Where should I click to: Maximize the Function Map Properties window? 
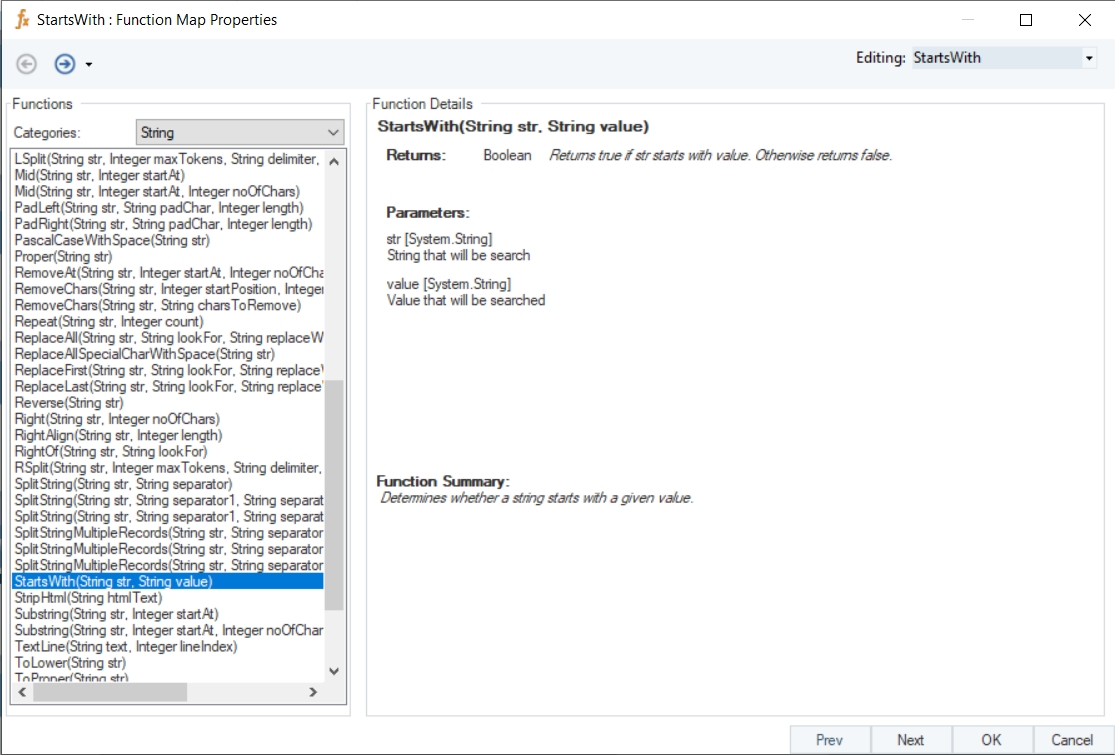click(x=1026, y=19)
